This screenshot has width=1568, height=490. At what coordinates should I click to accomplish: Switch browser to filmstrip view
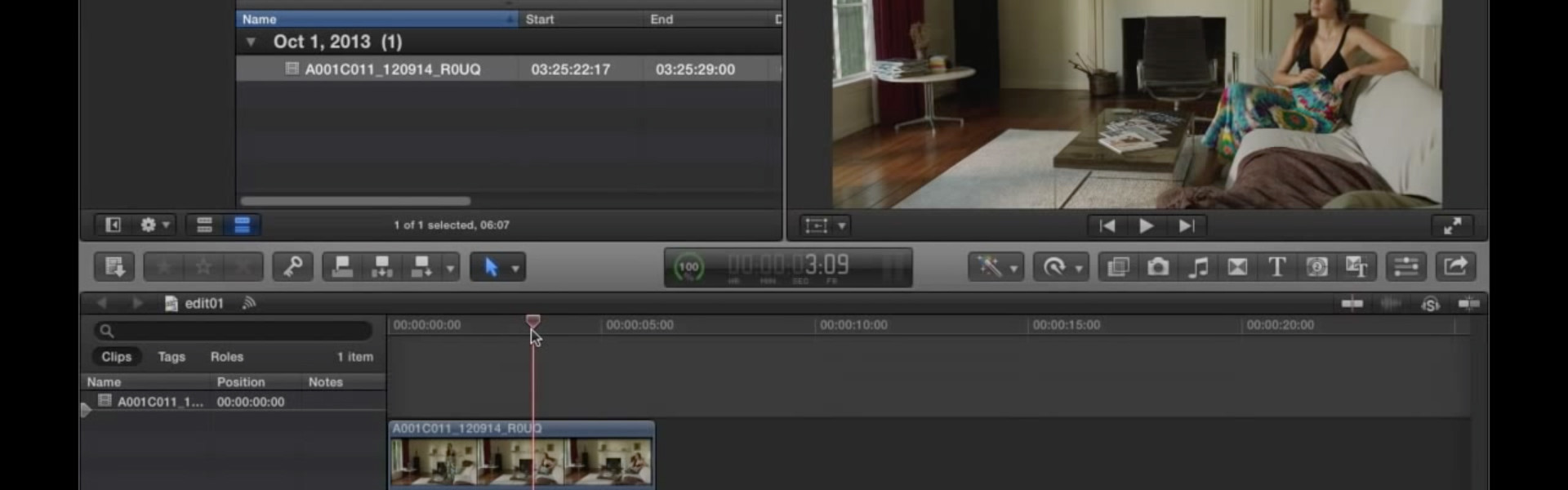coord(204,225)
